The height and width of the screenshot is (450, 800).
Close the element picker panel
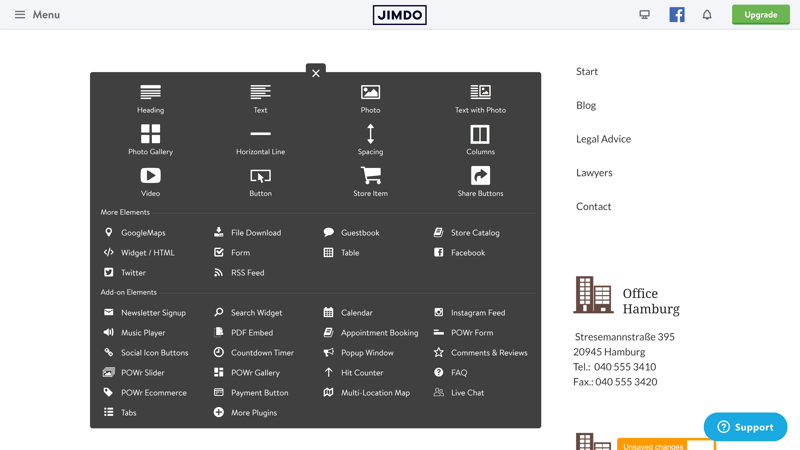coord(316,73)
